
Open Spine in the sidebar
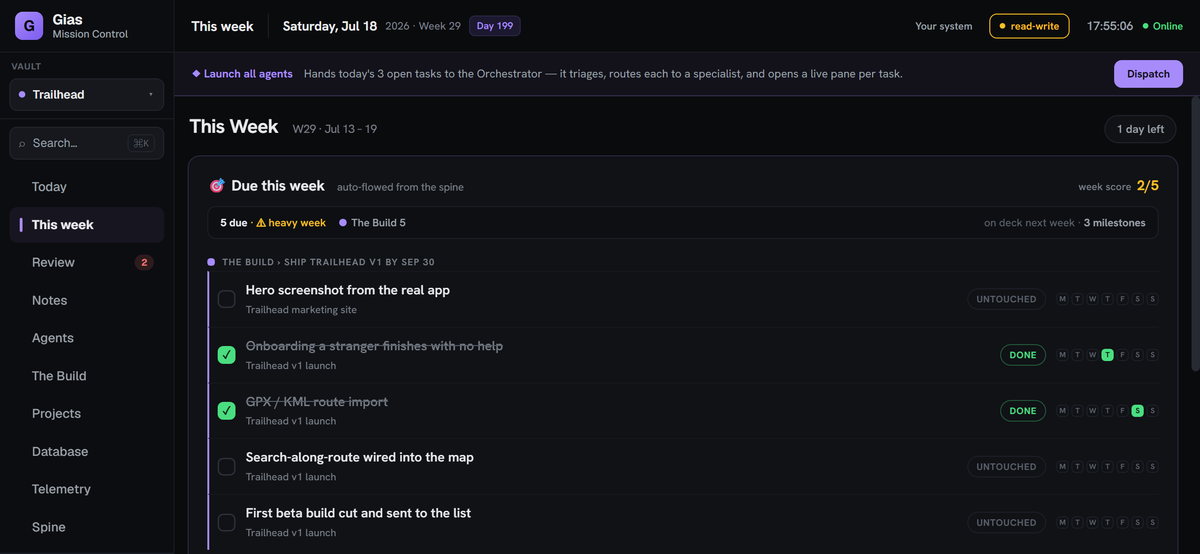click(87, 527)
